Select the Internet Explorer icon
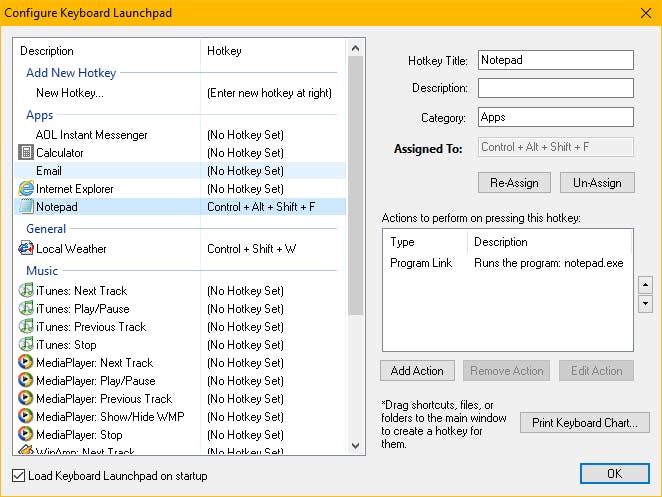662x497 pixels. click(26, 189)
